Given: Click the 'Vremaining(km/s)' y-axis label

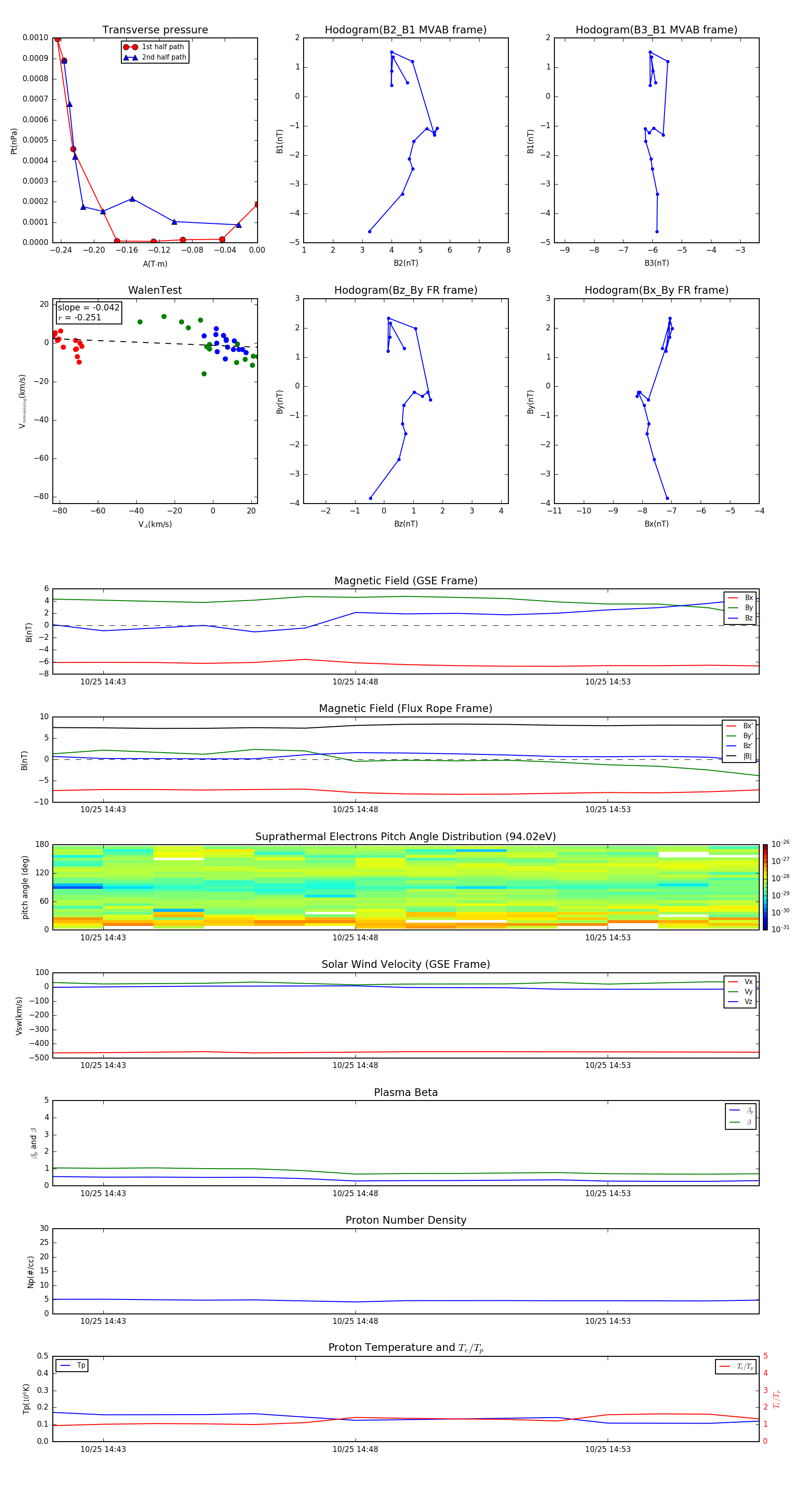Looking at the screenshot, I should click(x=23, y=401).
